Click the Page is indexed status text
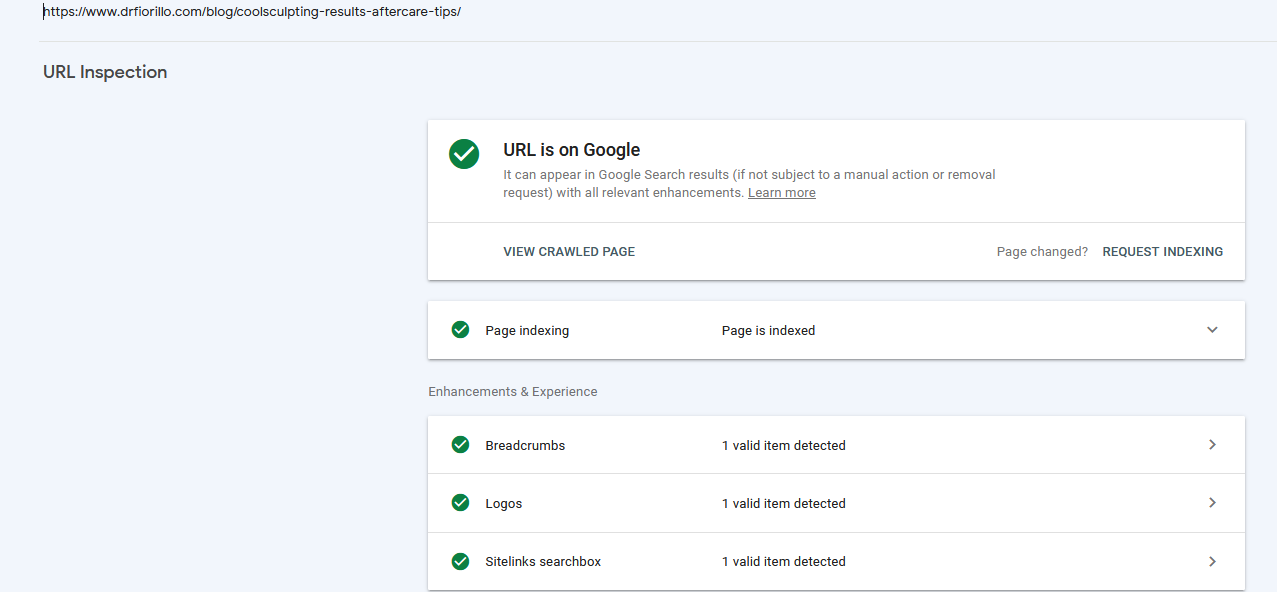This screenshot has height=592, width=1277. [x=768, y=331]
